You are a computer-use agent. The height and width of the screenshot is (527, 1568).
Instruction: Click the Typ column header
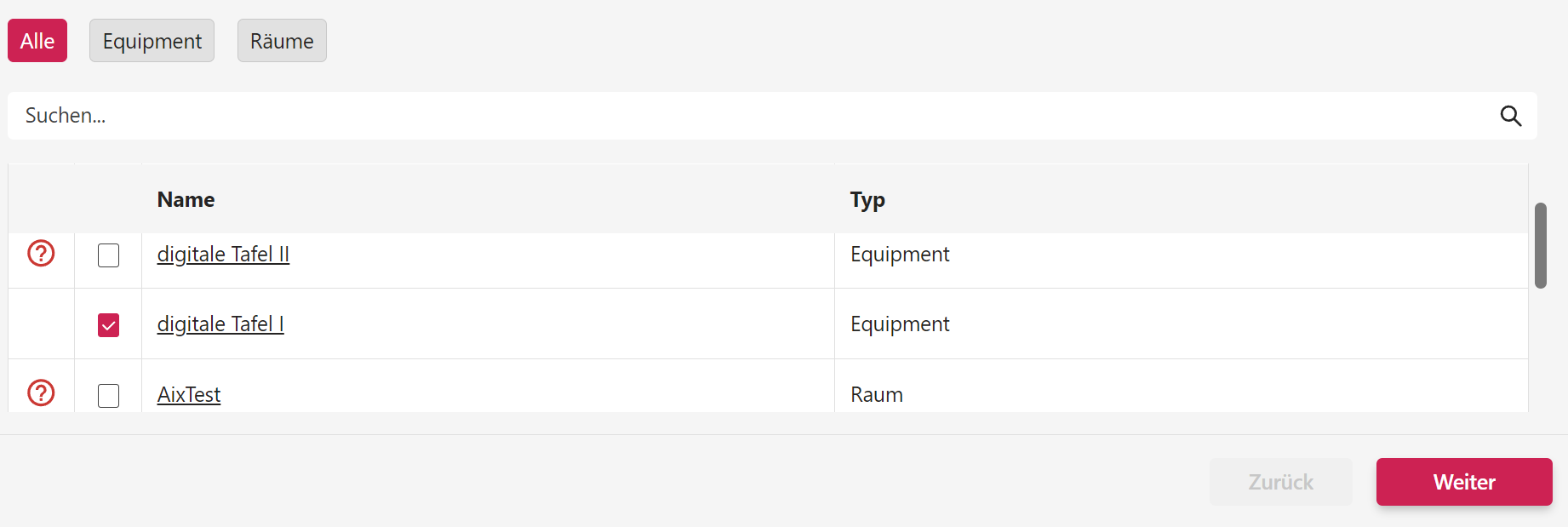pyautogui.click(x=867, y=200)
